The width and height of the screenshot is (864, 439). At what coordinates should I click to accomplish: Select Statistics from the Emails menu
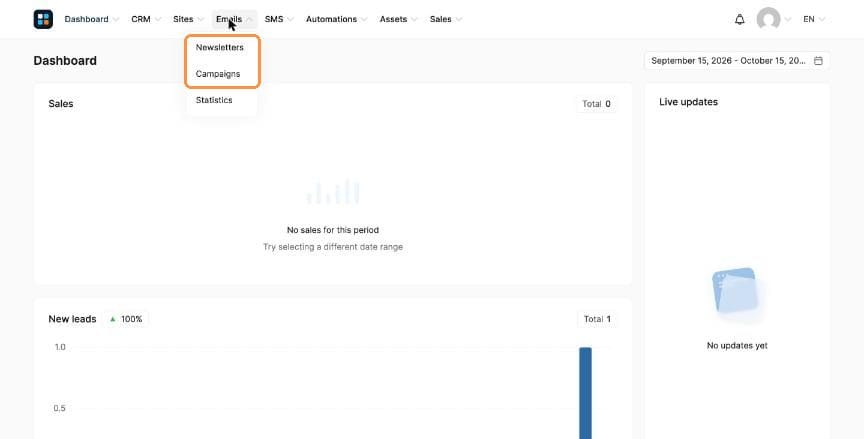[x=214, y=100]
